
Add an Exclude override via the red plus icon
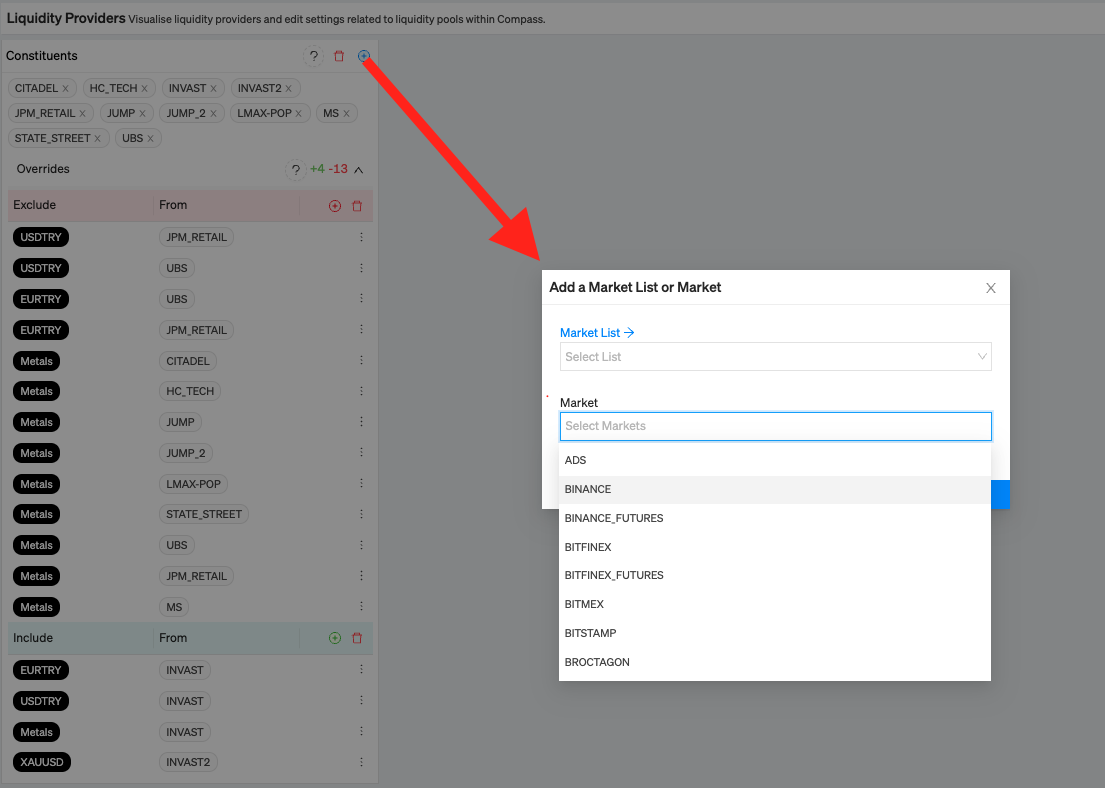(335, 206)
